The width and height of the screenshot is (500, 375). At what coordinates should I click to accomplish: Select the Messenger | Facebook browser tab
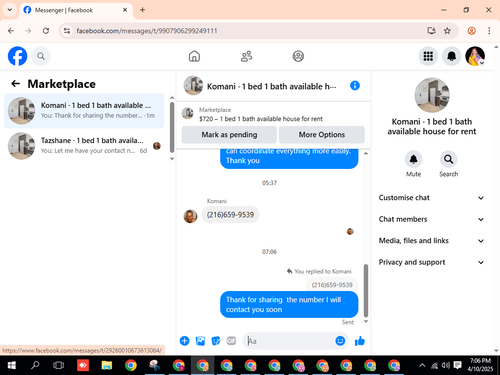point(76,10)
